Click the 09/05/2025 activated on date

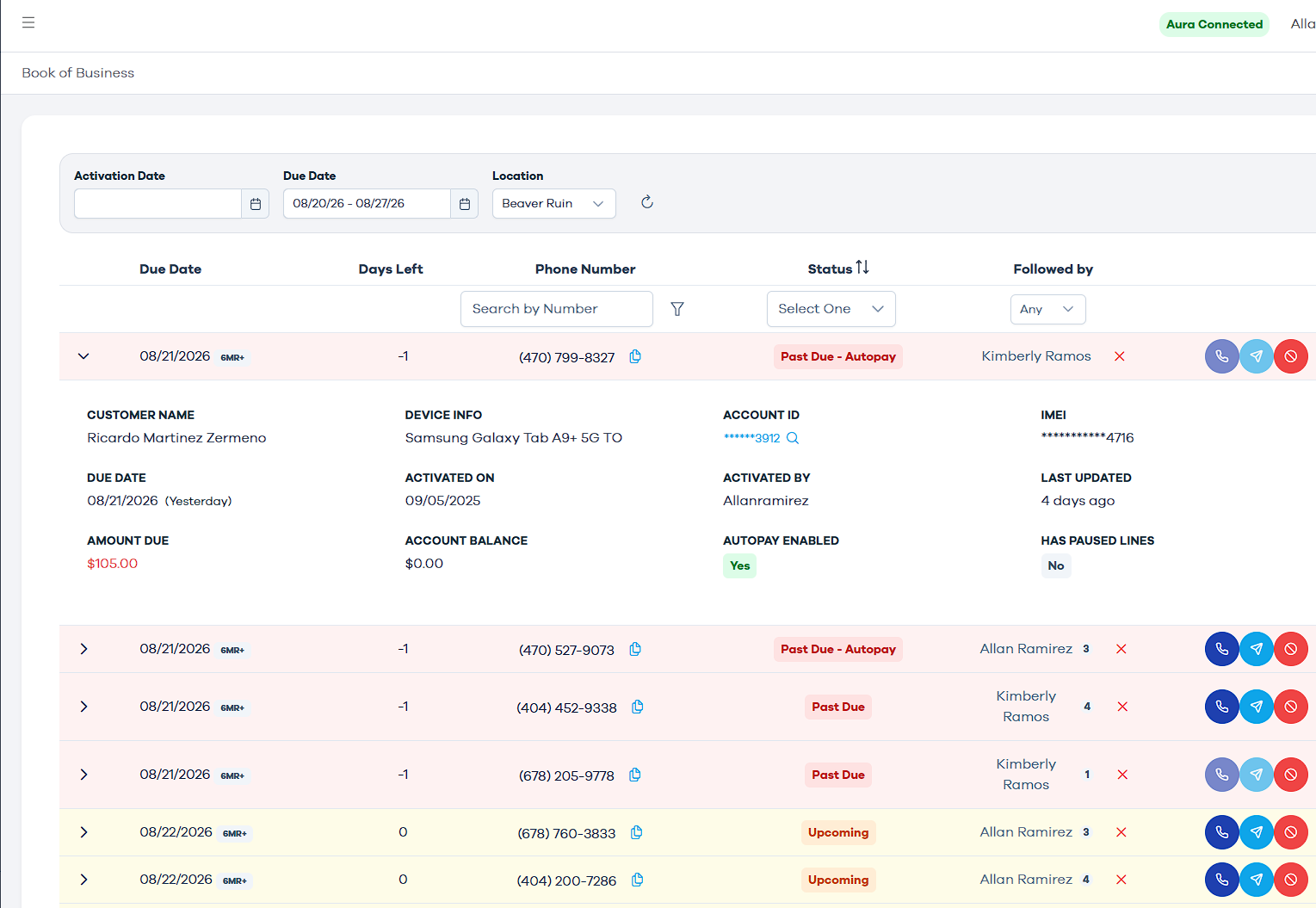pyautogui.click(x=443, y=501)
